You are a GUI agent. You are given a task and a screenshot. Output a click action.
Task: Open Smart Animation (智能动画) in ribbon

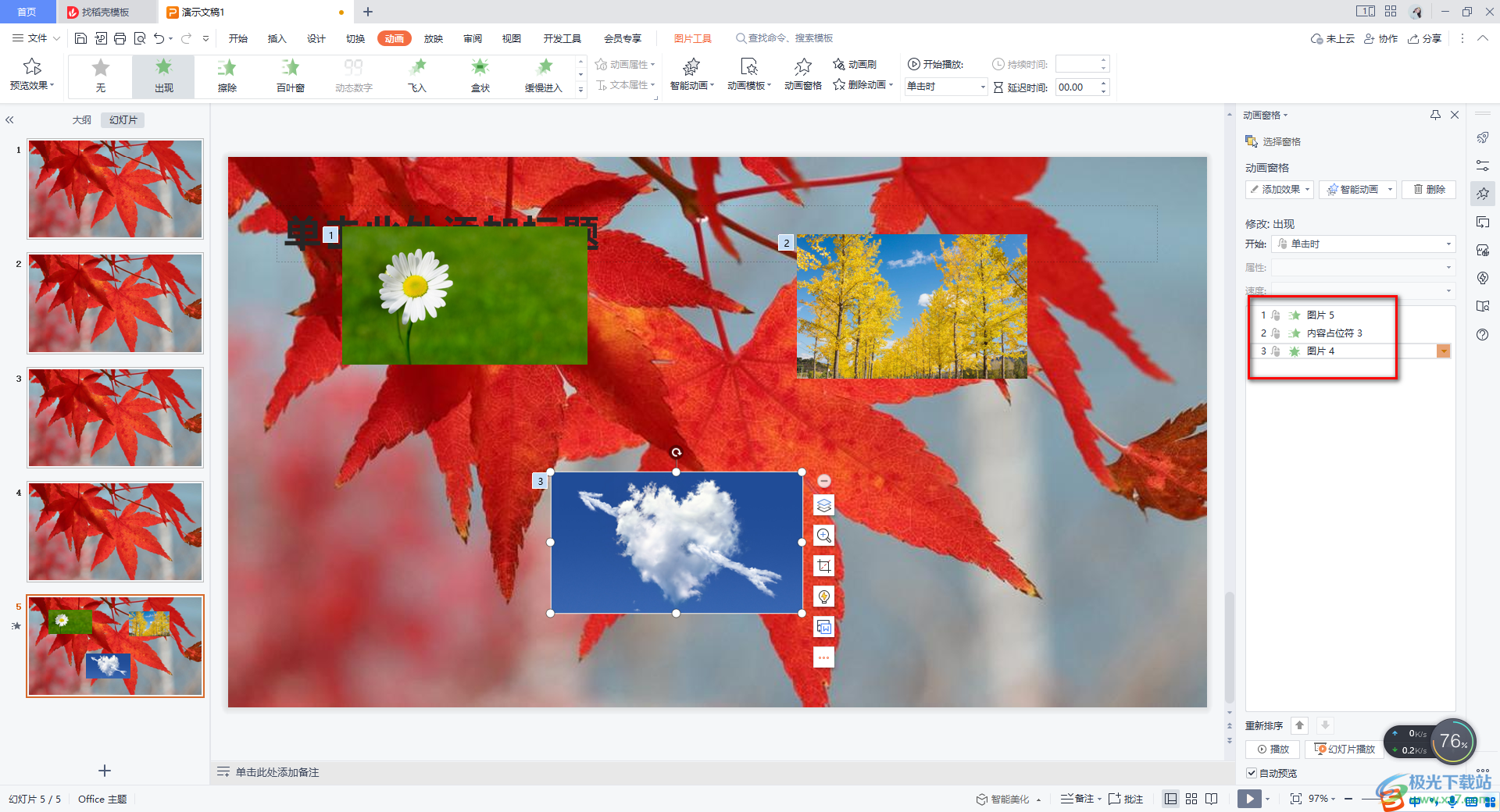tap(691, 74)
